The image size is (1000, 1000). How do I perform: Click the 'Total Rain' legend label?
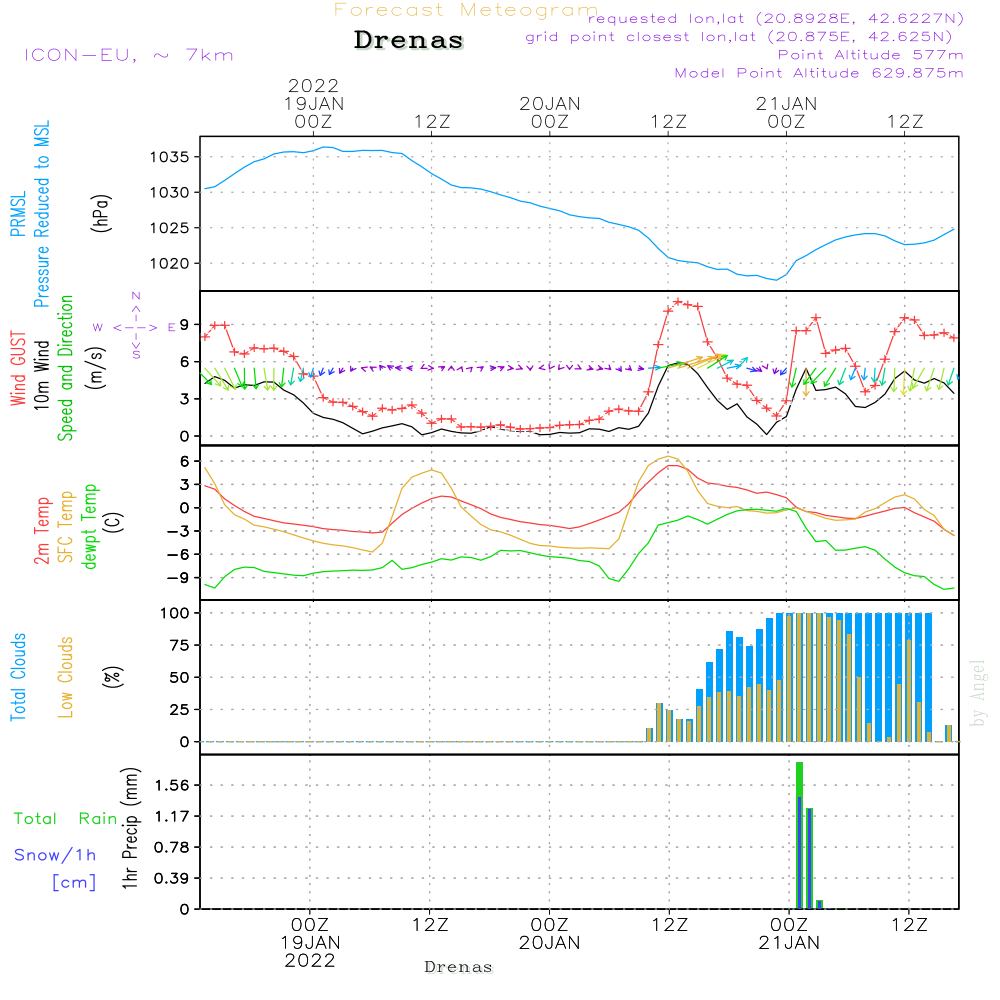tap(65, 818)
